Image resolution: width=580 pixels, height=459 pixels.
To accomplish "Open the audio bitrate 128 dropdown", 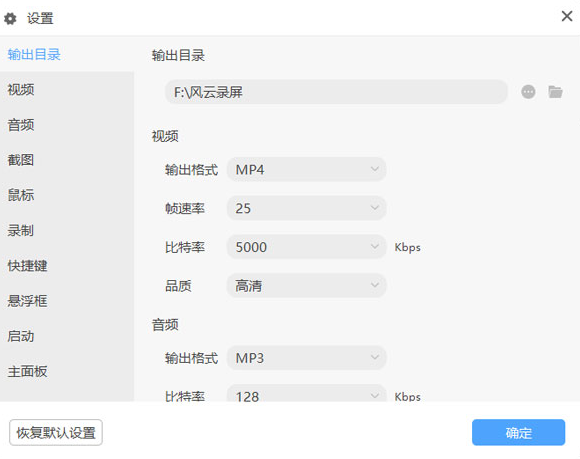I will click(x=306, y=393).
